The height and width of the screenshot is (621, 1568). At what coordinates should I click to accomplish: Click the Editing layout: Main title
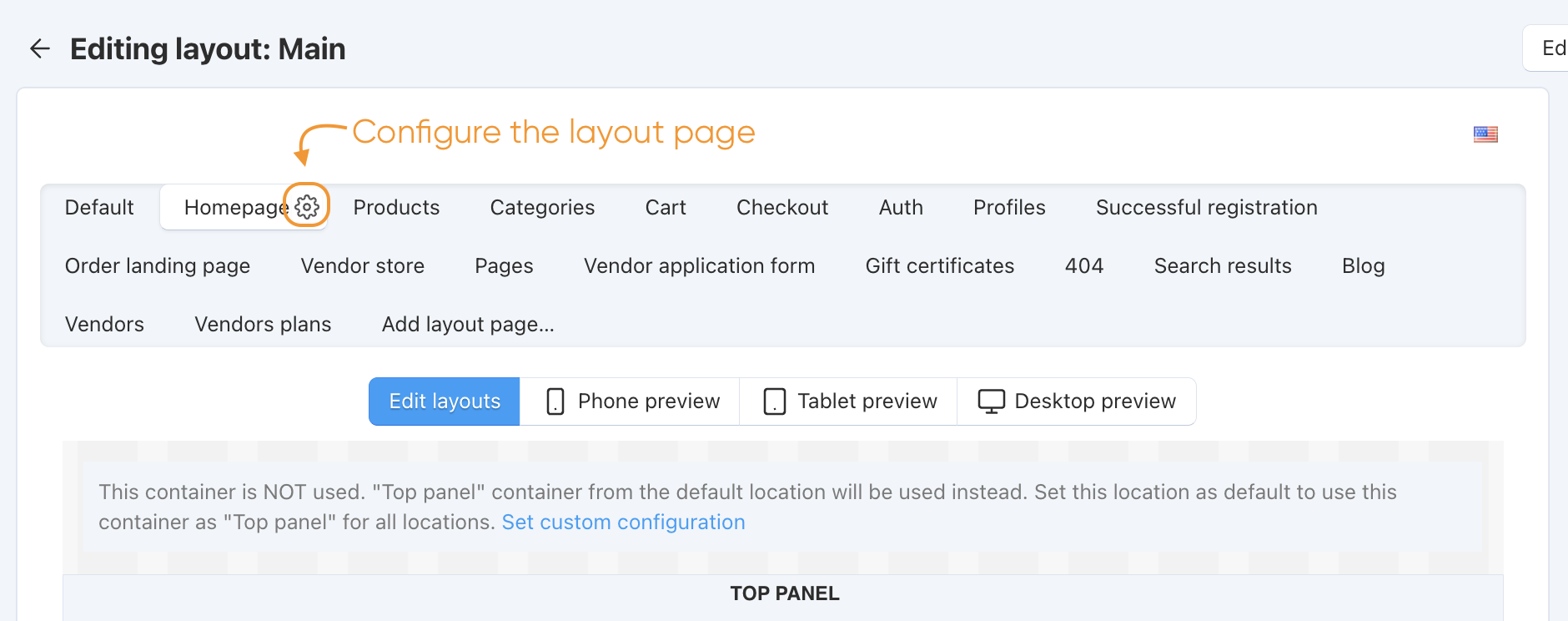point(208,48)
